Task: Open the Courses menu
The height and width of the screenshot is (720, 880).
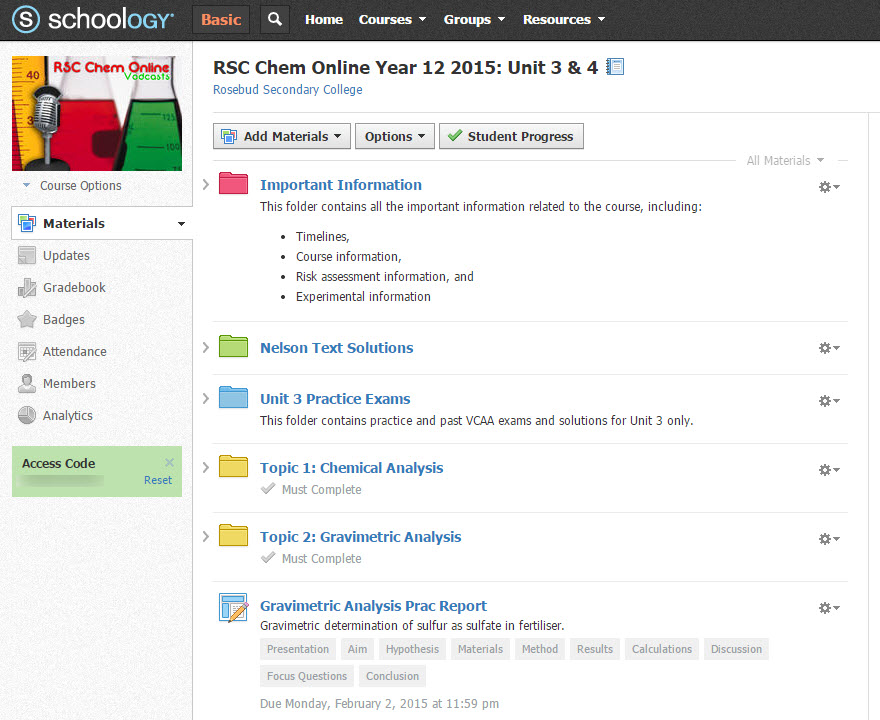Action: tap(392, 20)
